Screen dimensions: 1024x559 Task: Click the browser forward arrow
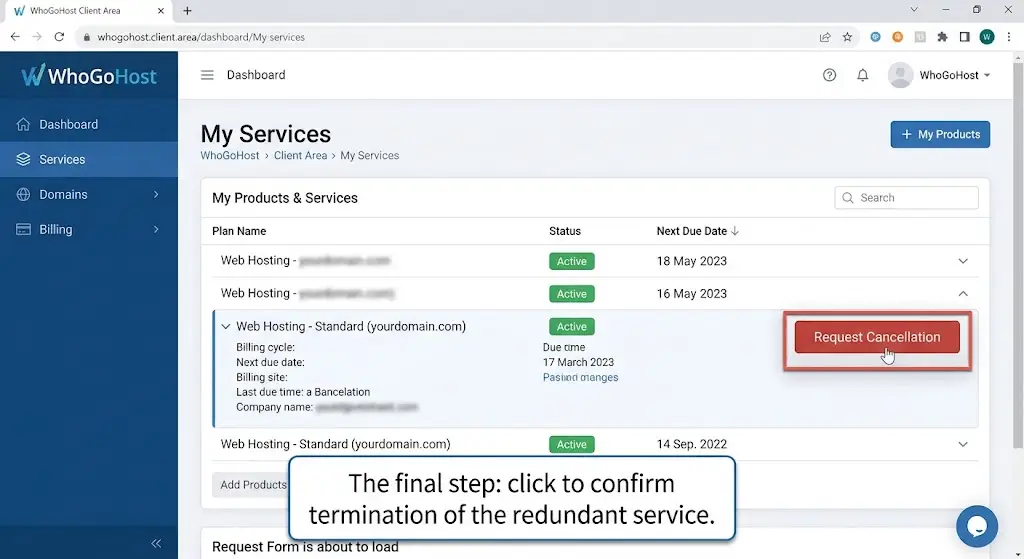(x=37, y=37)
